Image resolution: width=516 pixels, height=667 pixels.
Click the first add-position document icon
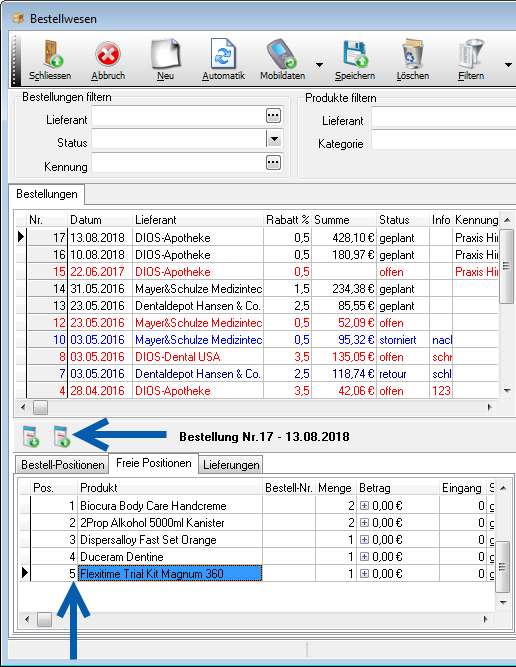tap(31, 437)
